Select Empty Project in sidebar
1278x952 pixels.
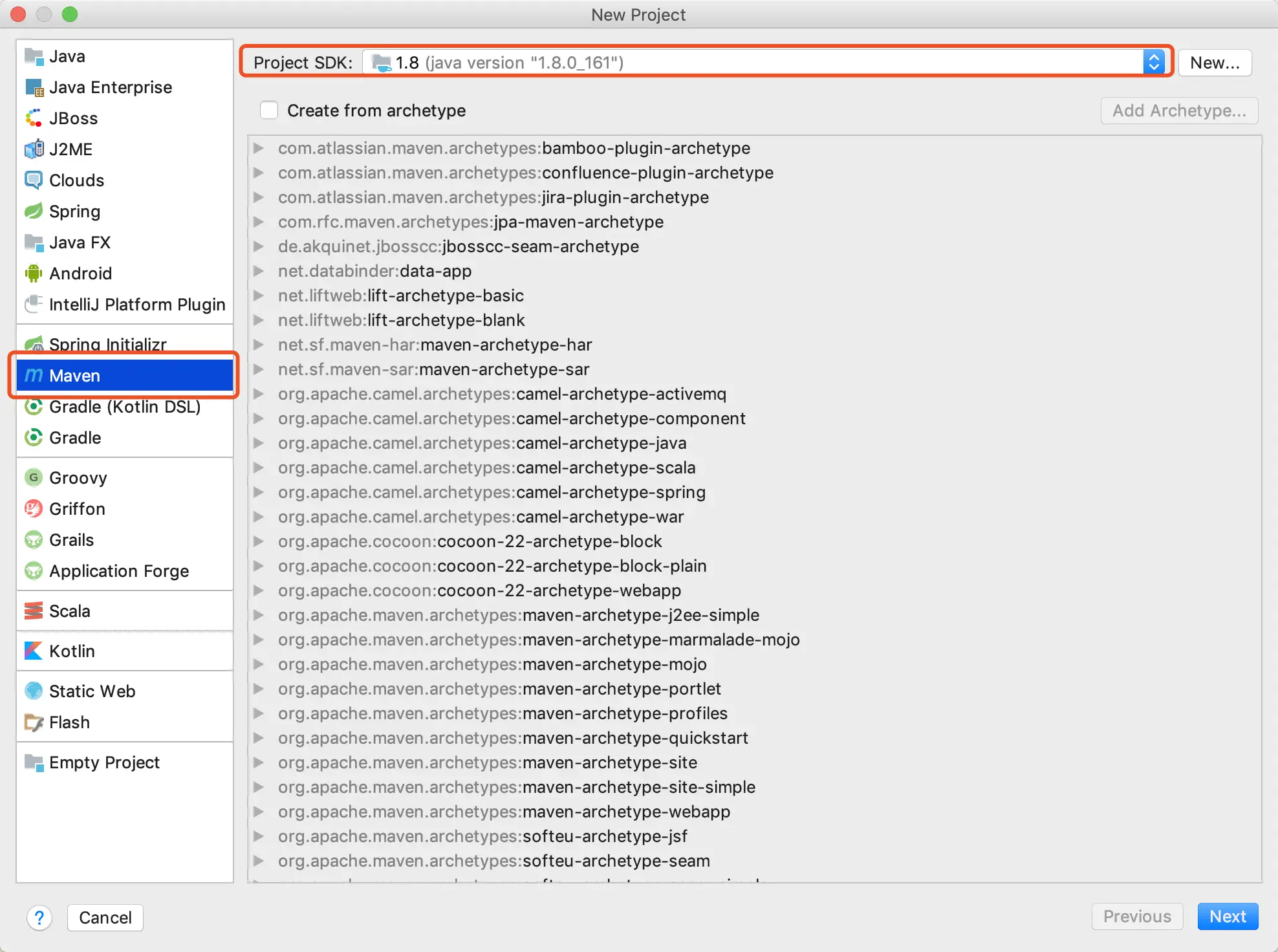104,763
